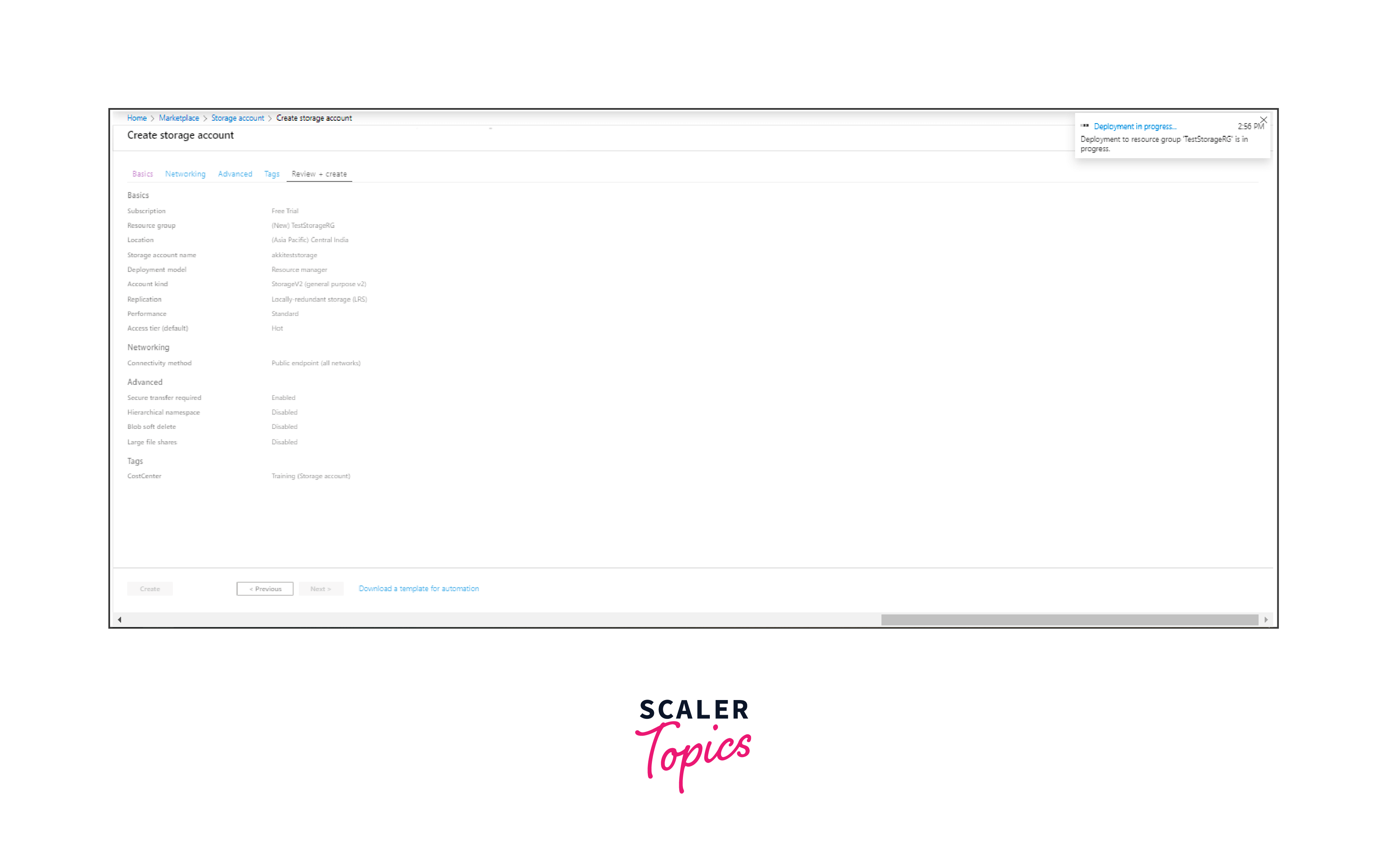1387x868 pixels.
Task: Expand the Basics section
Action: pos(137,195)
